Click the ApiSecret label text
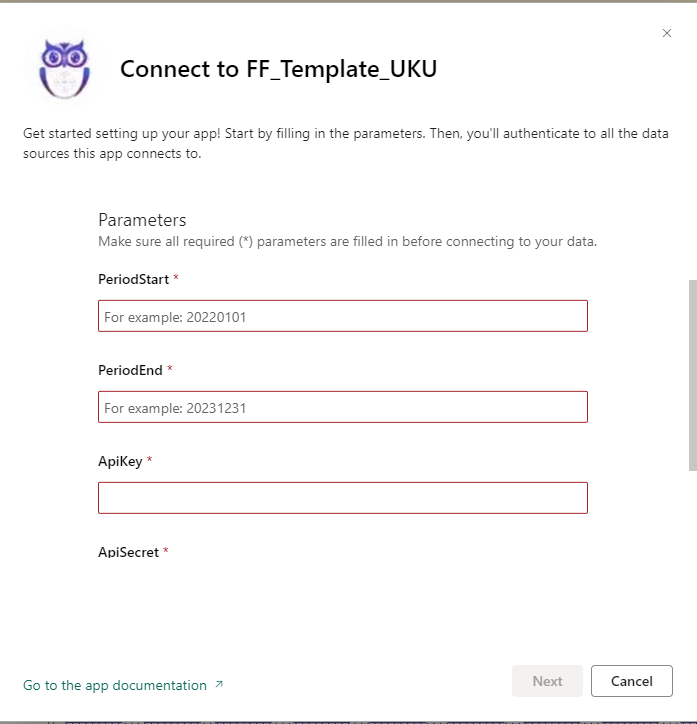The height and width of the screenshot is (724, 697). pos(128,552)
